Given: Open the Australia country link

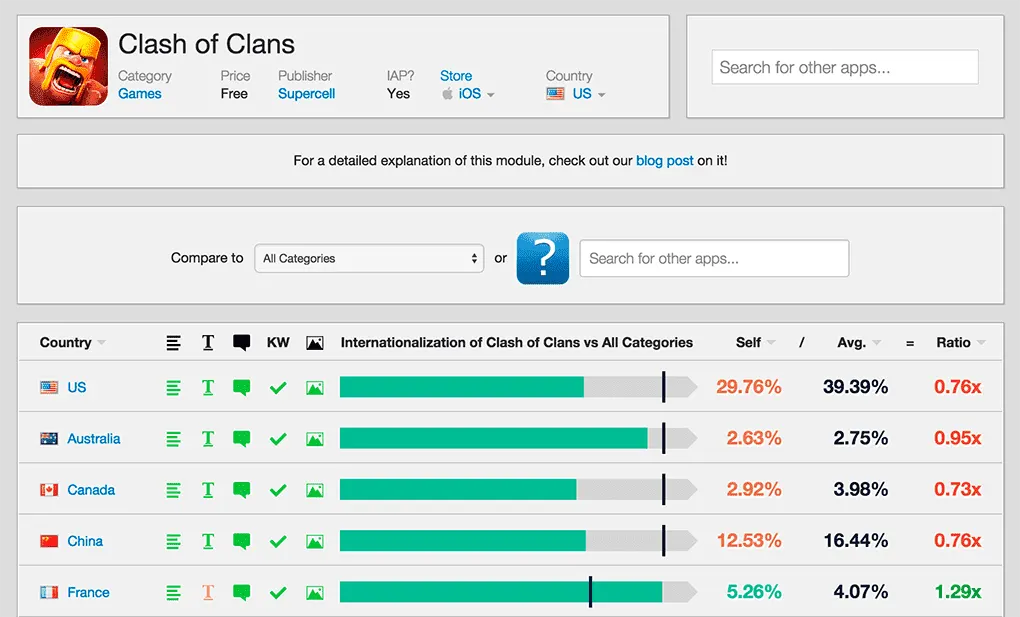Looking at the screenshot, I should (x=94, y=439).
